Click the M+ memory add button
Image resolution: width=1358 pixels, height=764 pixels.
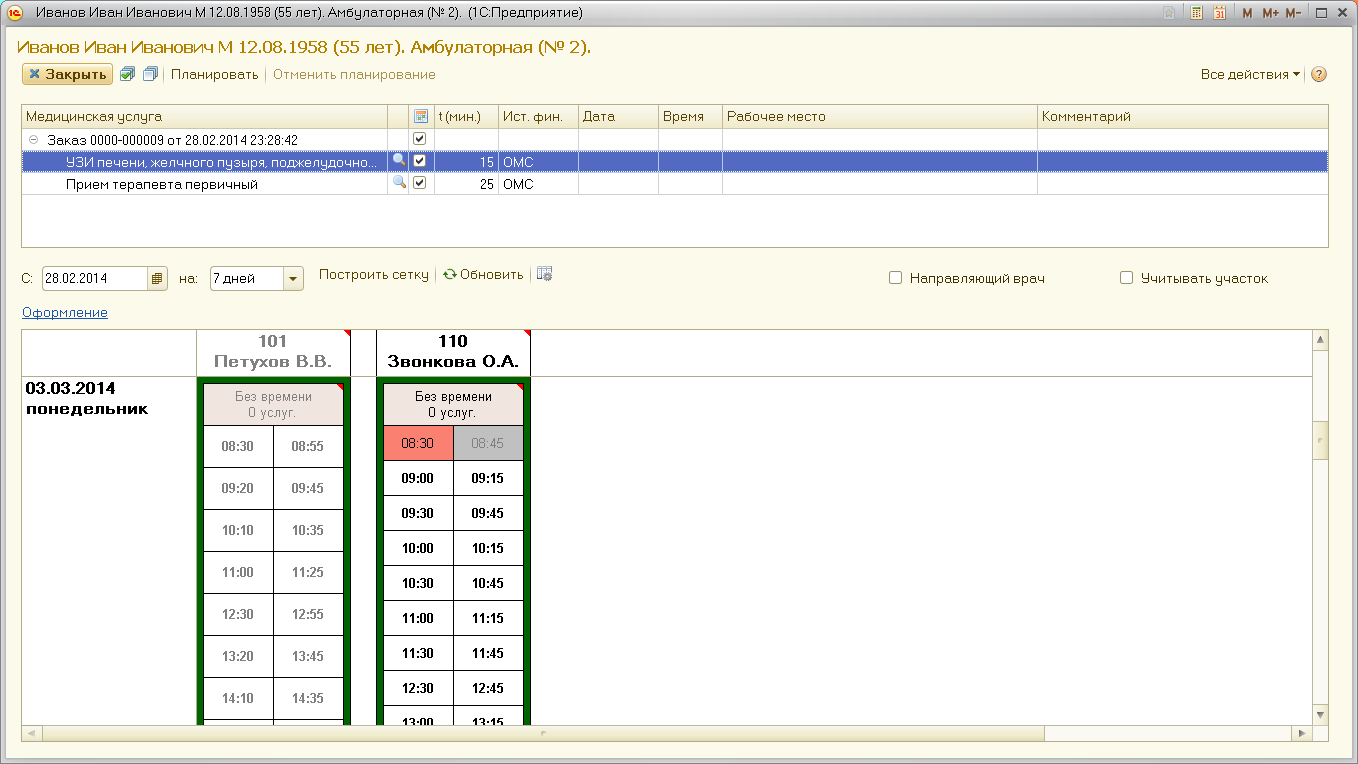click(x=1270, y=13)
